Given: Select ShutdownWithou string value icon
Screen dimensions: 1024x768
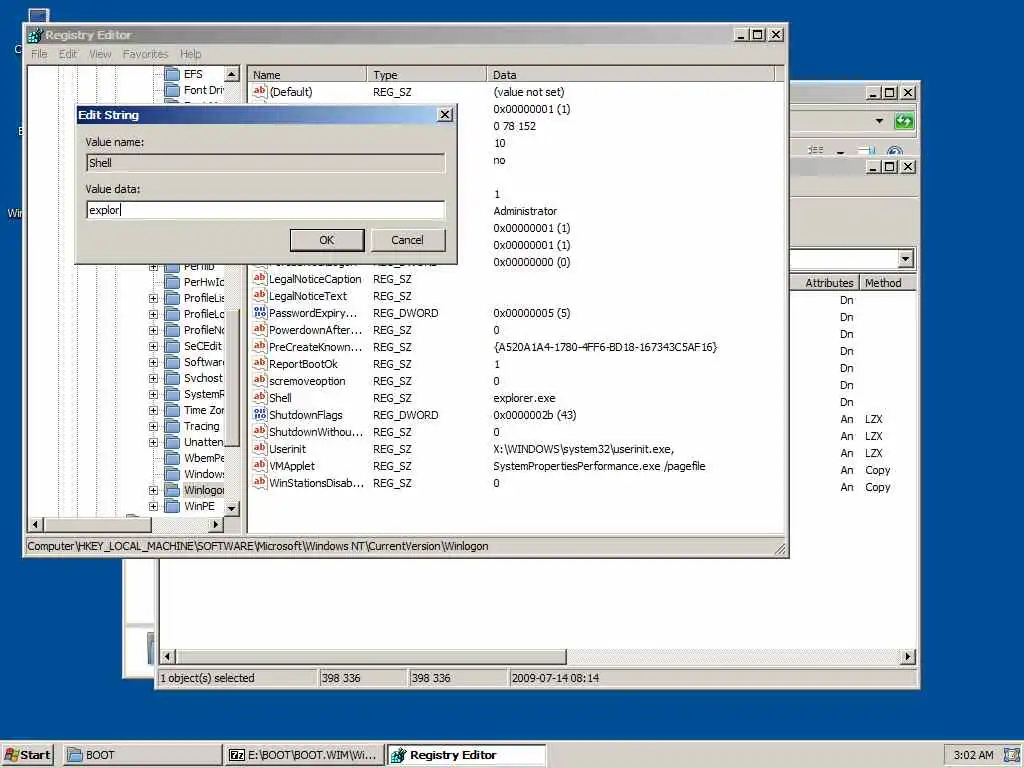Looking at the screenshot, I should pos(259,431).
